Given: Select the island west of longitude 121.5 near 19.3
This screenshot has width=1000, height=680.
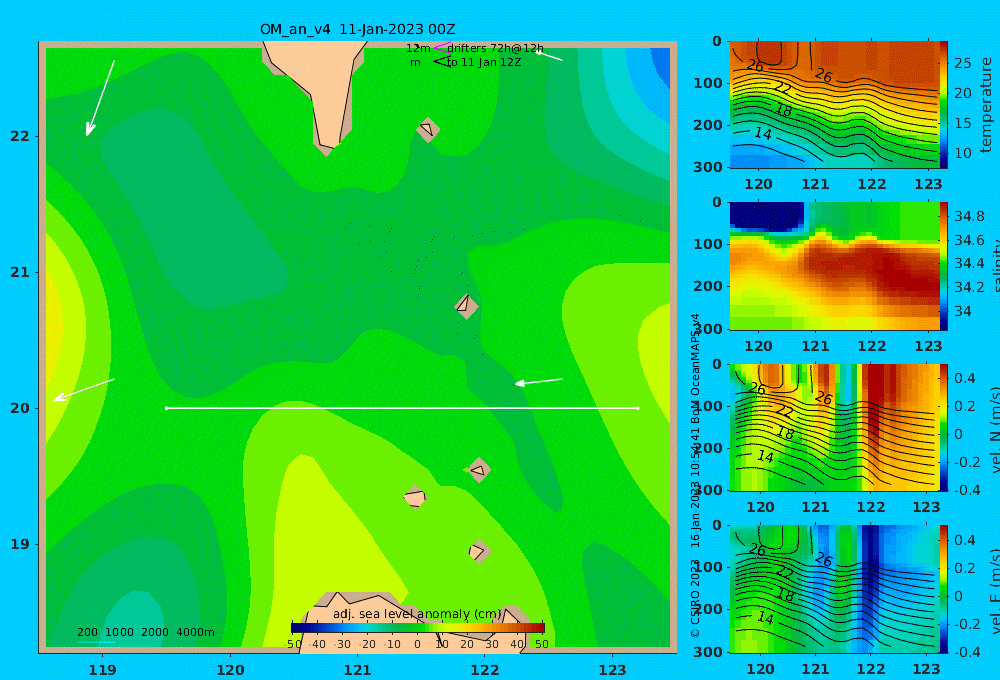Looking at the screenshot, I should (415, 497).
